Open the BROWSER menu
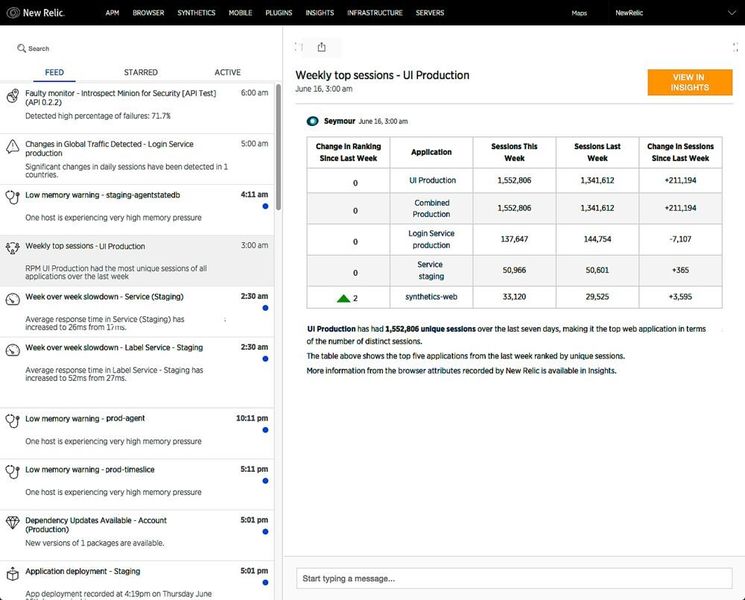This screenshot has height=600, width=745. point(148,13)
